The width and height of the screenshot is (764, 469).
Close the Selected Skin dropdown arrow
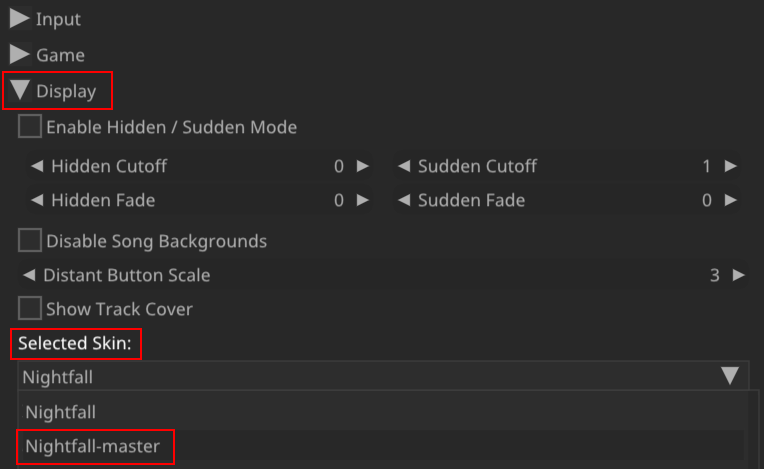click(x=730, y=376)
